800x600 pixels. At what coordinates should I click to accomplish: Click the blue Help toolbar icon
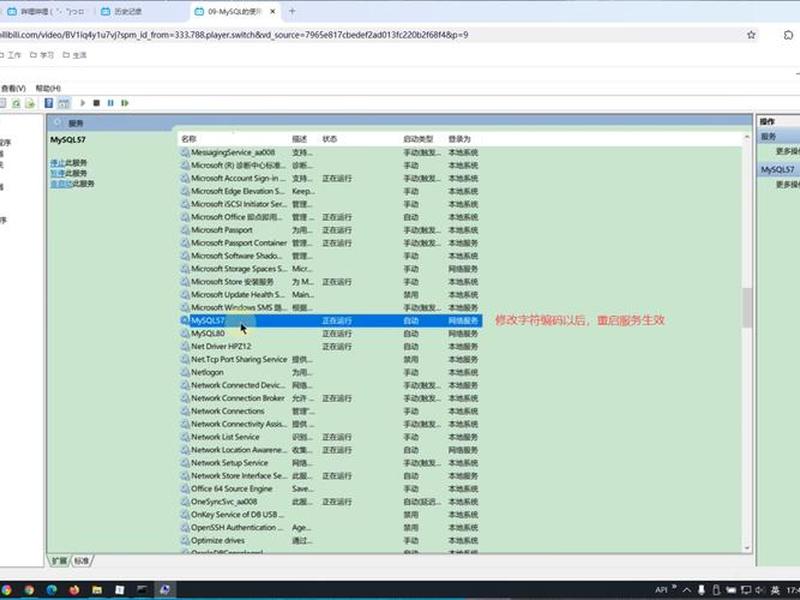[49, 103]
